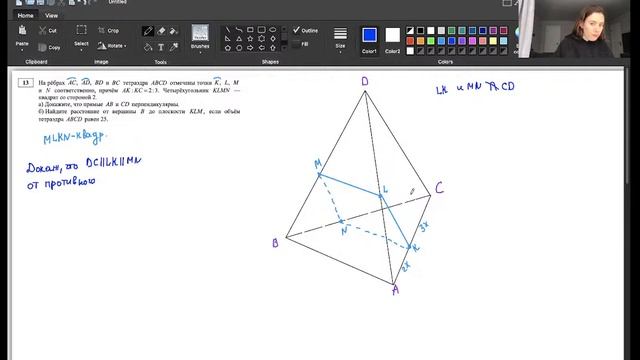Activate the Color1 foreground slot
Image resolution: width=640 pixels, height=360 pixels.
click(369, 39)
